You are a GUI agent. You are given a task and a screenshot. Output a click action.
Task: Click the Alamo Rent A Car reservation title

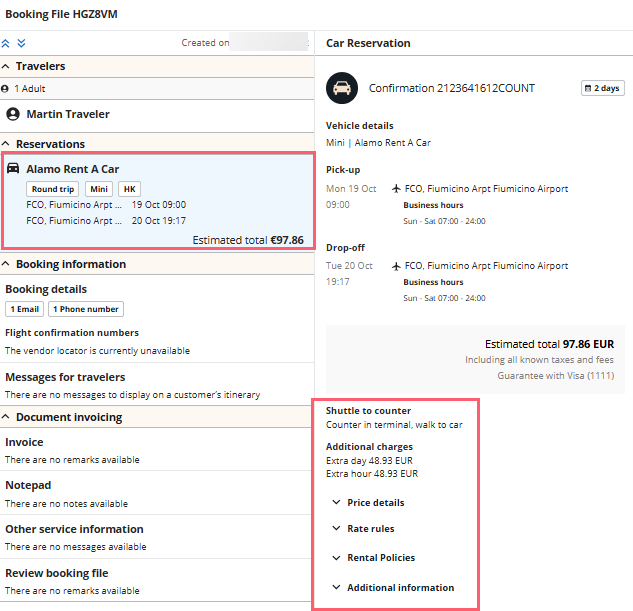point(73,169)
